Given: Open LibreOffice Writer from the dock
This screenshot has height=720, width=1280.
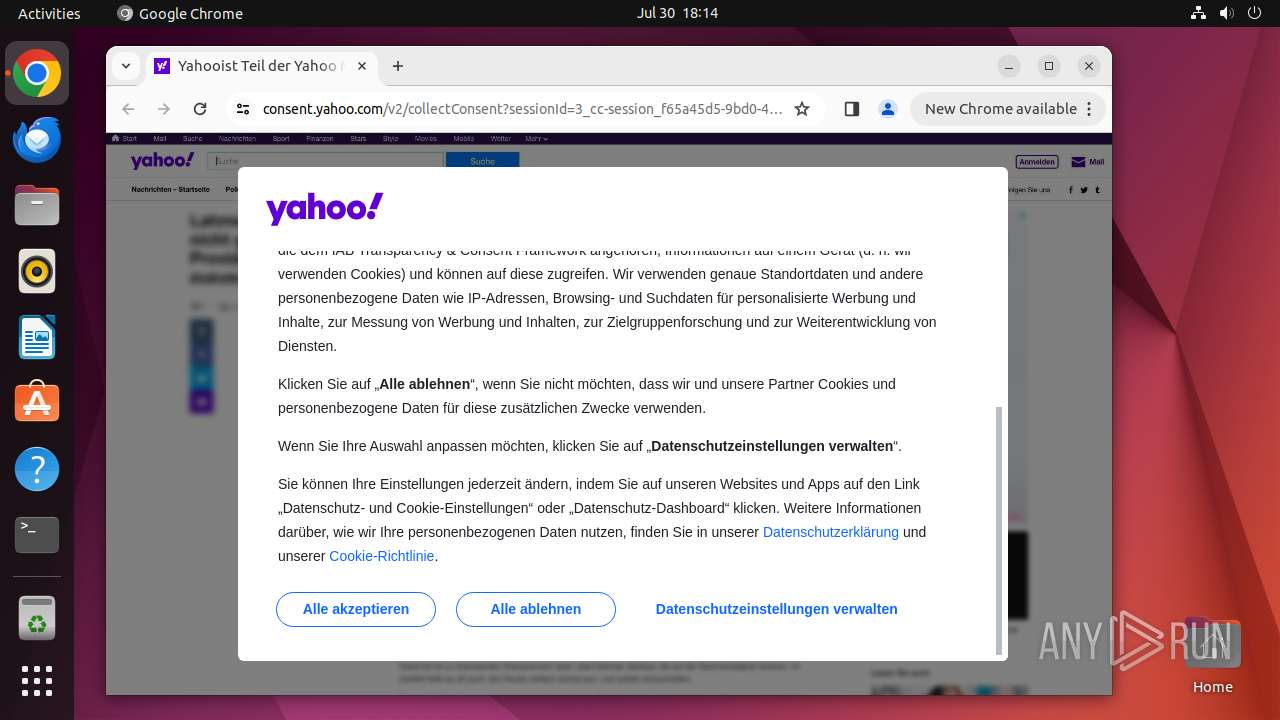Looking at the screenshot, I should pyautogui.click(x=37, y=337).
